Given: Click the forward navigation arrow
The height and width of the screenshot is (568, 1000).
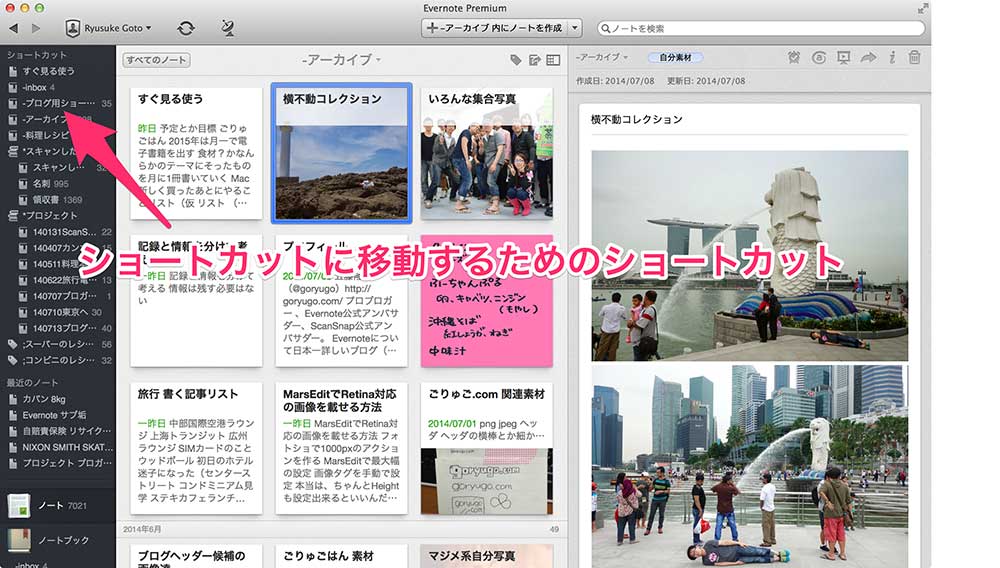Looking at the screenshot, I should (36, 28).
